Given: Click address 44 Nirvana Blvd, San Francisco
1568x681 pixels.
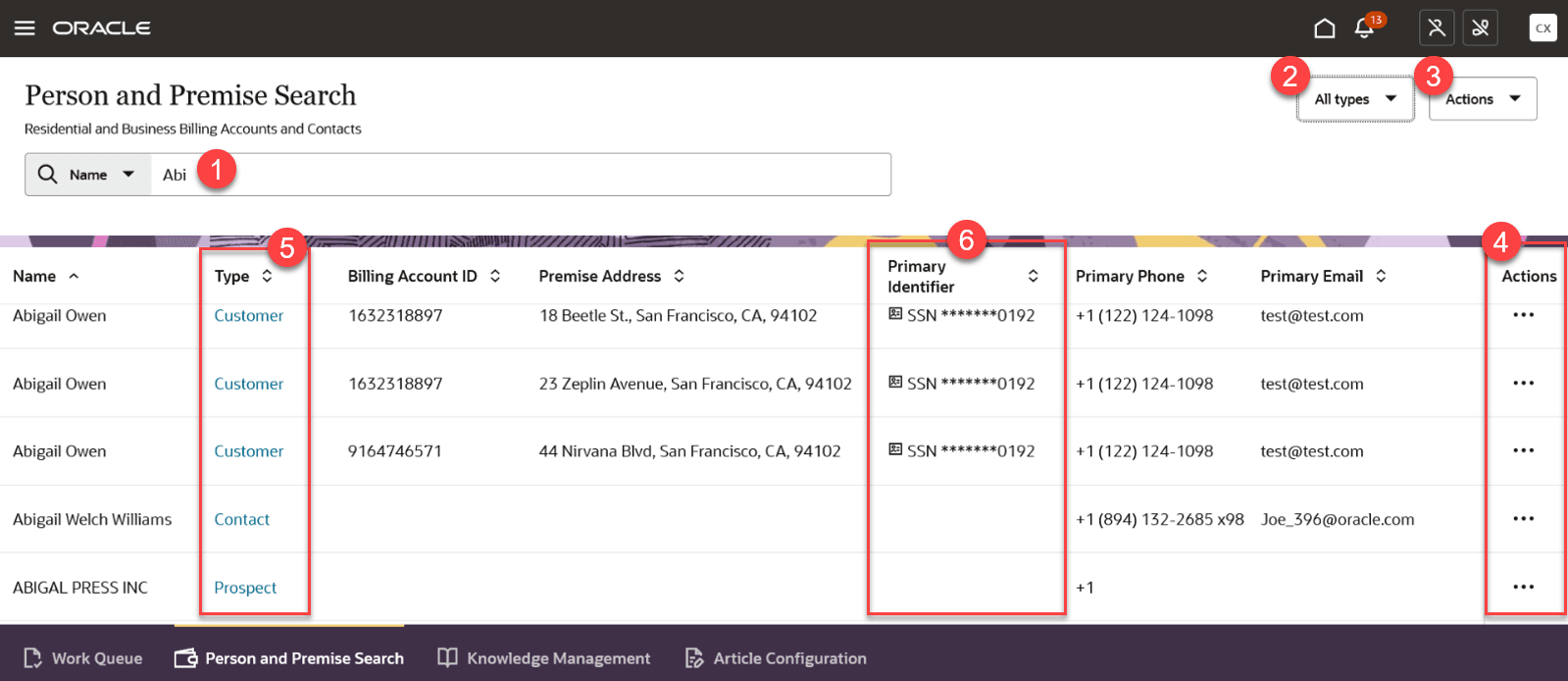Looking at the screenshot, I should 689,451.
